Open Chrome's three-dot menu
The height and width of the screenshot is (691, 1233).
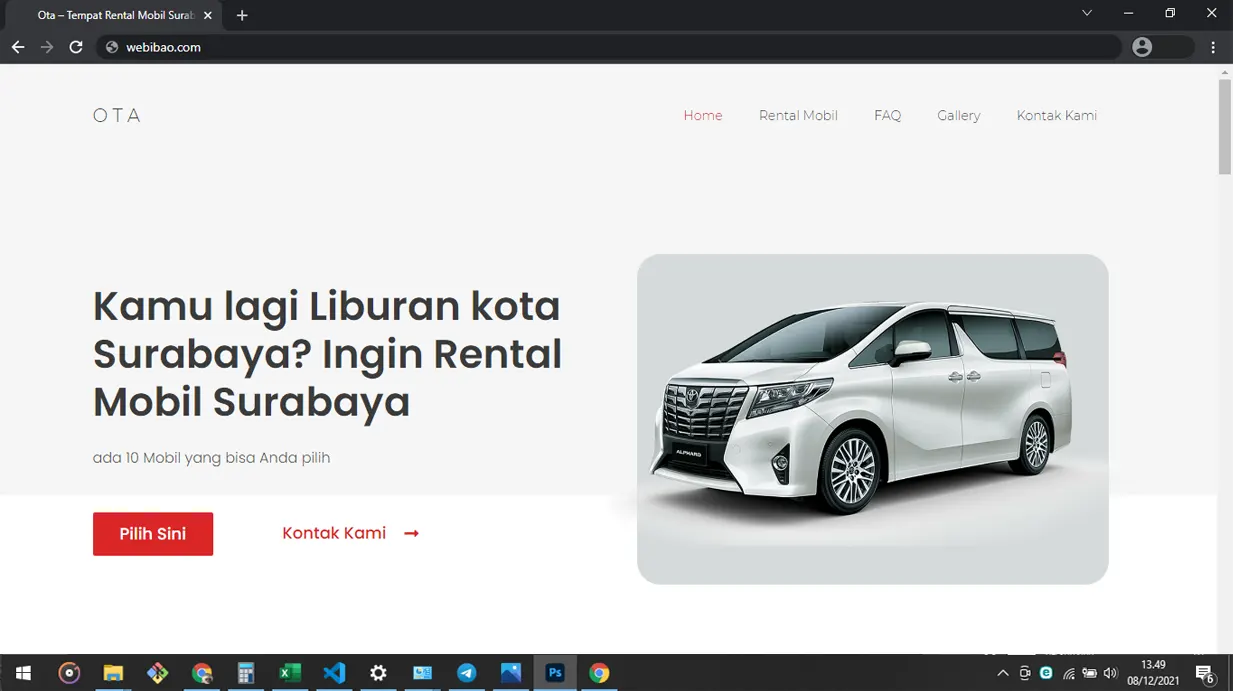1213,47
